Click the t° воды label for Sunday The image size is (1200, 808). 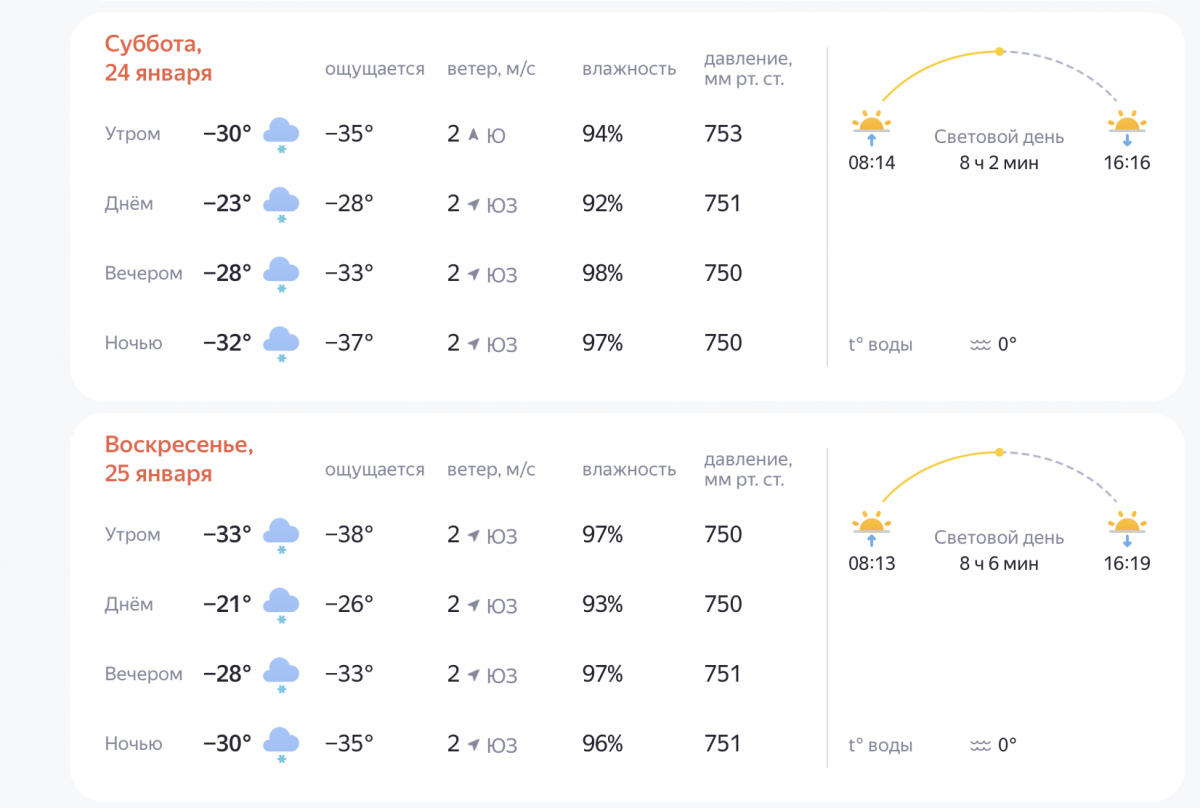coord(878,745)
